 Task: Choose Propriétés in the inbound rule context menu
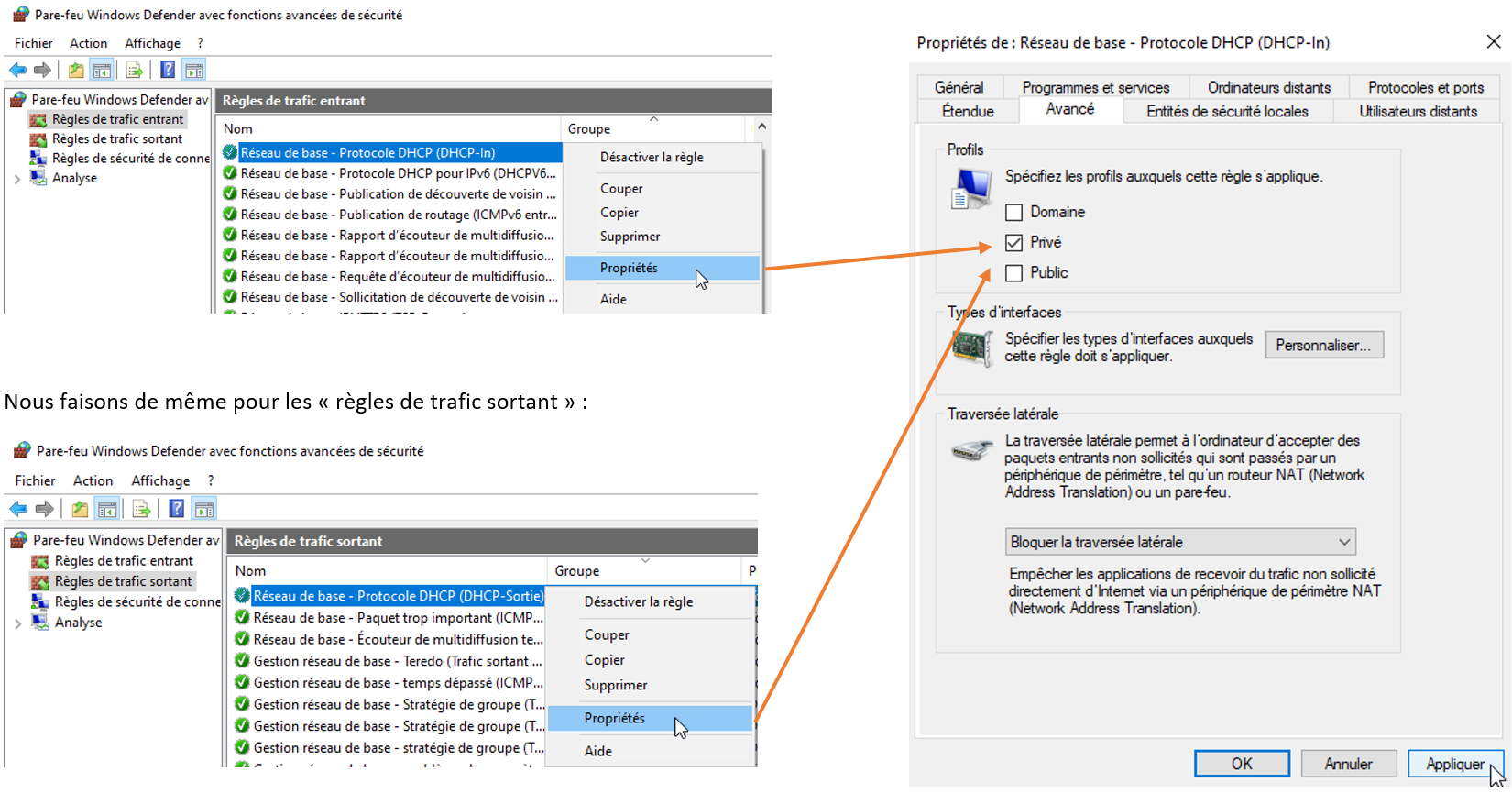(x=663, y=268)
